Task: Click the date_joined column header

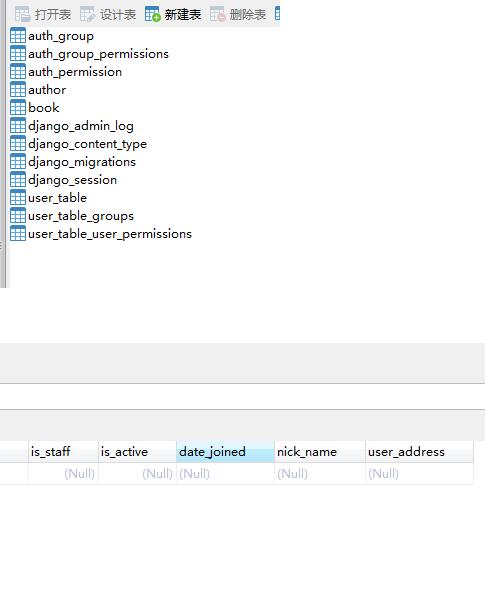Action: [225, 452]
